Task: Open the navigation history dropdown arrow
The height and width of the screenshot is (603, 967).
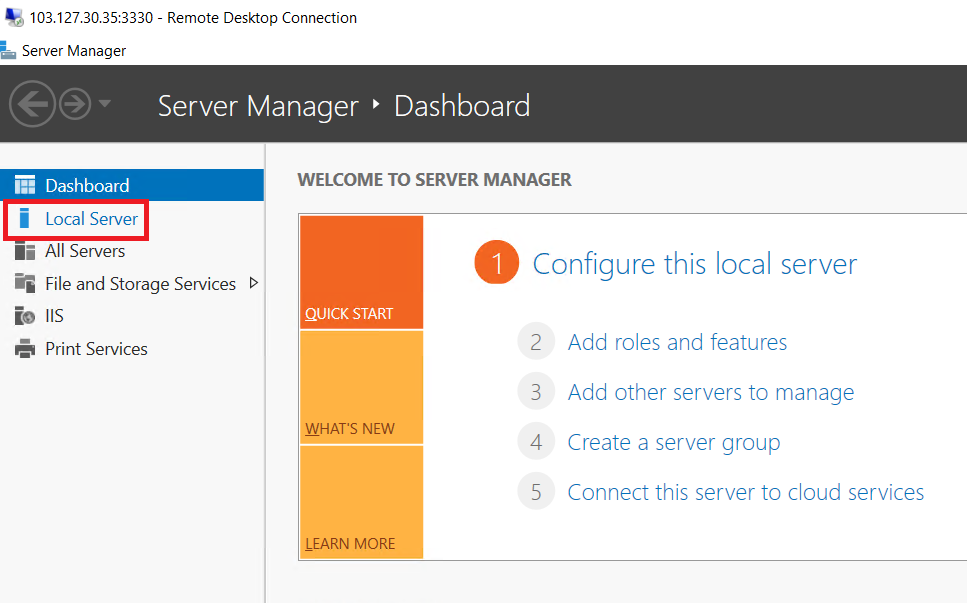Action: pyautogui.click(x=105, y=104)
